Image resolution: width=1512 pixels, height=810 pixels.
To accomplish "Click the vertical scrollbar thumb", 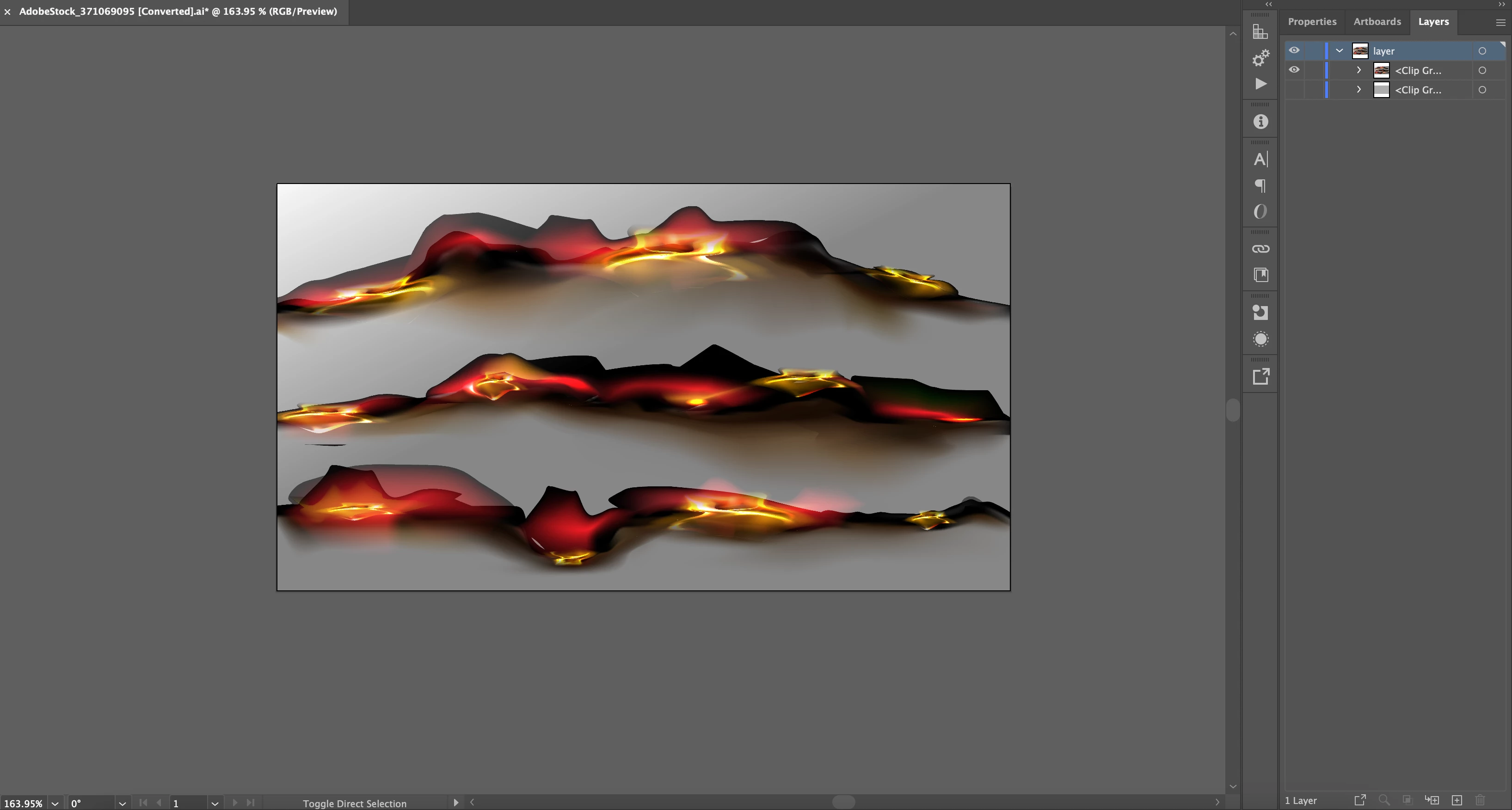I will 1233,410.
